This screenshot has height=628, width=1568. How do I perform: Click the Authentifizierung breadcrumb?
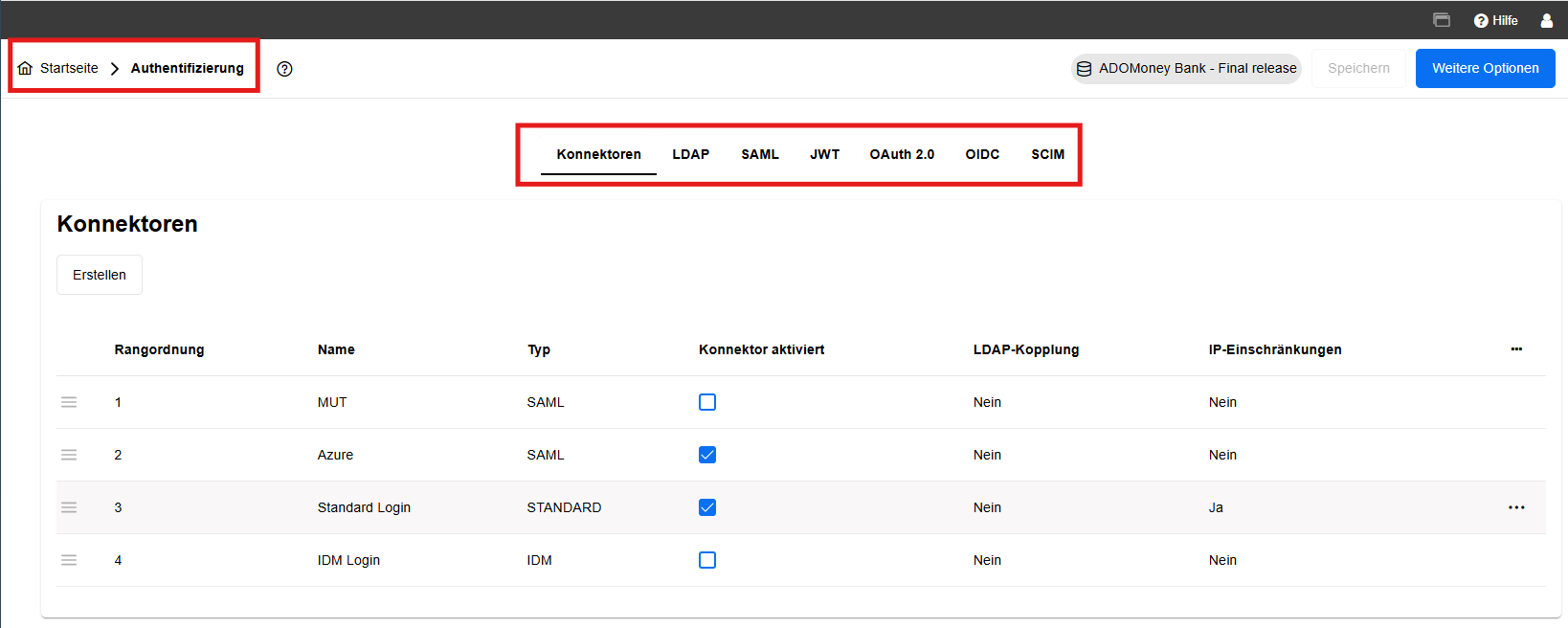pos(188,68)
